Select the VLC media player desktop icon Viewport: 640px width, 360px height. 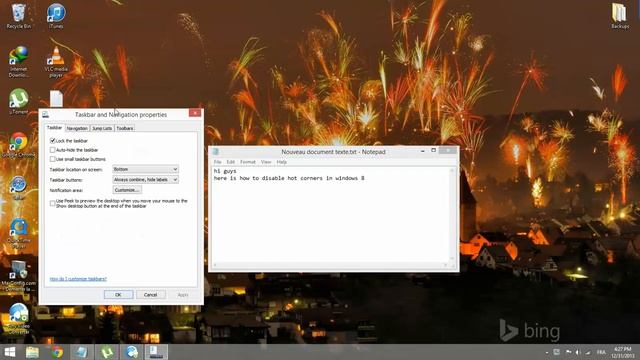(x=56, y=62)
